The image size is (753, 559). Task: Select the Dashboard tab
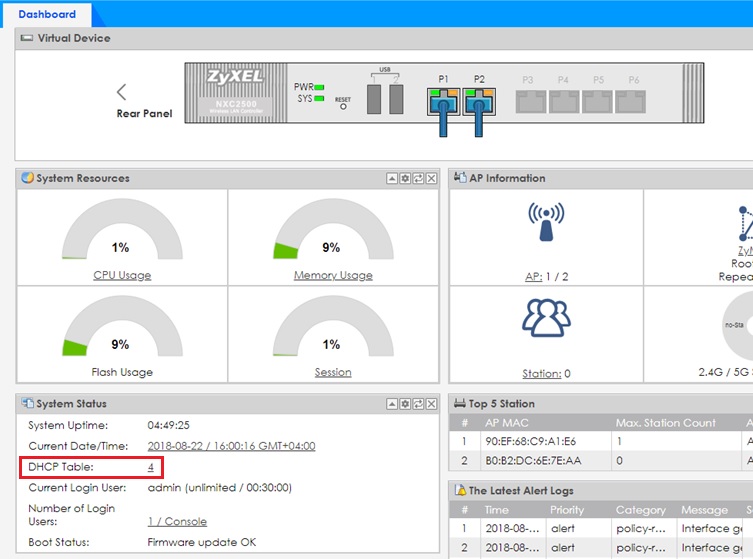(47, 15)
